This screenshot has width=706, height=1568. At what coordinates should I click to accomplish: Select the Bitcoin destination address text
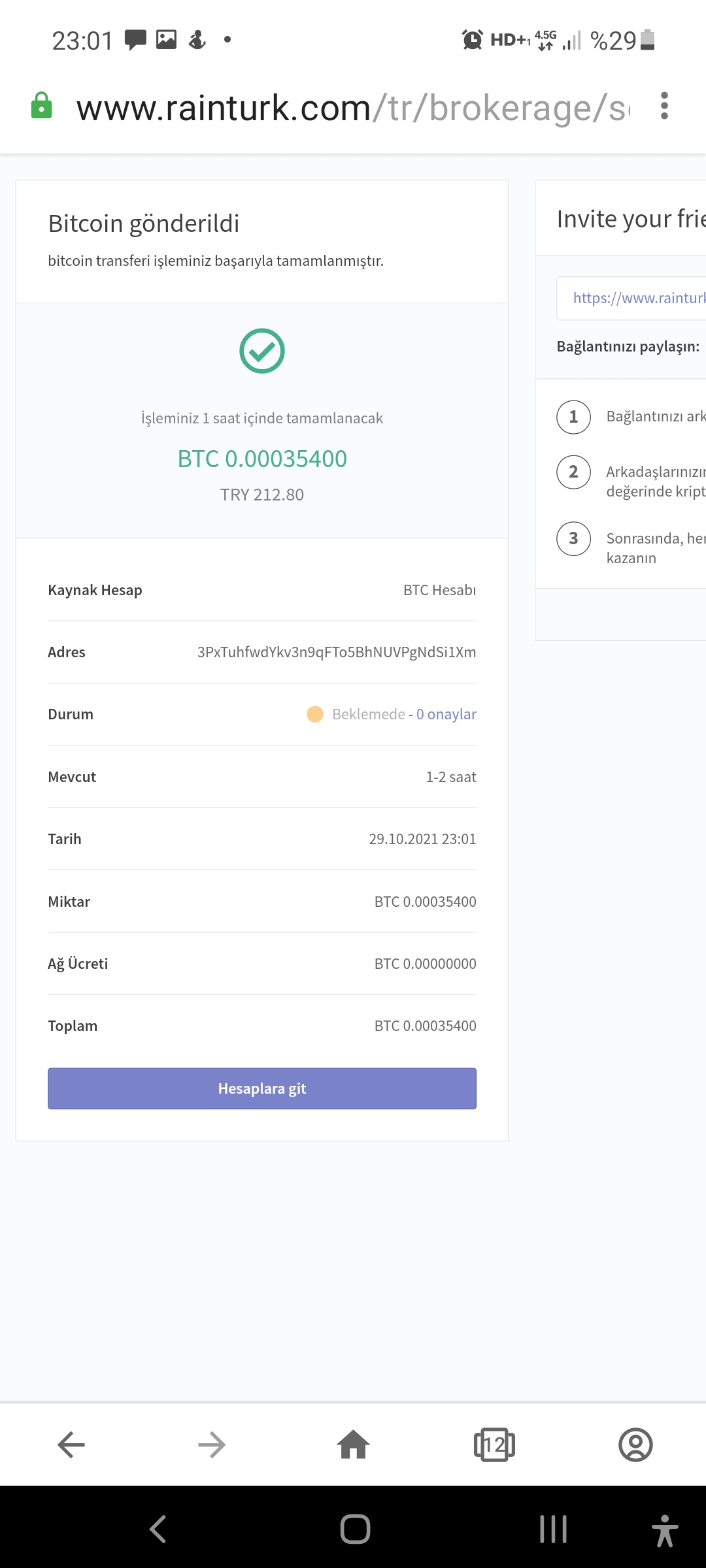click(x=337, y=652)
